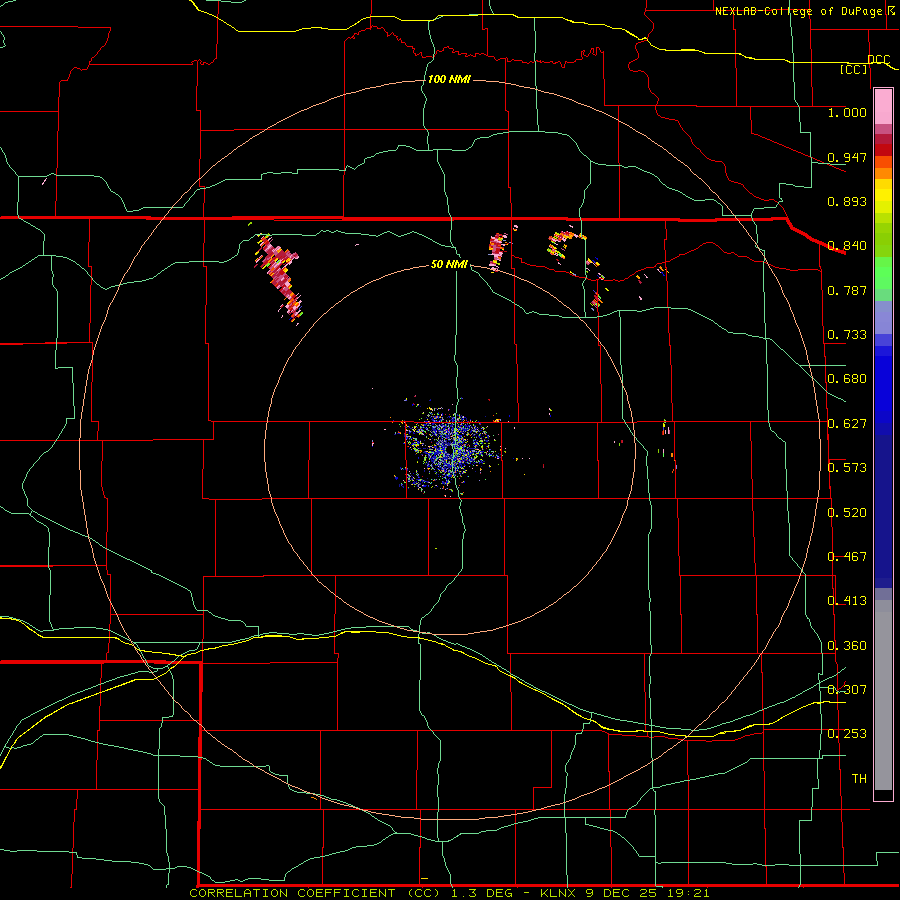This screenshot has width=900, height=900.
Task: Click the CORRELATION COEFFICIENT caption at bottom
Action: coord(449,893)
